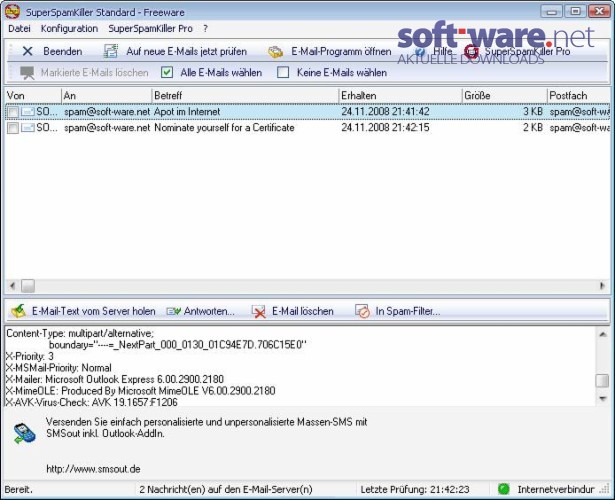The height and width of the screenshot is (500, 615).
Task: Click the Bereit. status bar text
Action: coord(18,489)
